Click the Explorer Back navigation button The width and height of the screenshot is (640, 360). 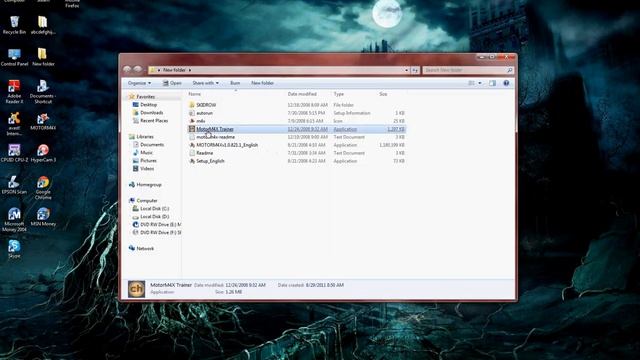(x=127, y=70)
